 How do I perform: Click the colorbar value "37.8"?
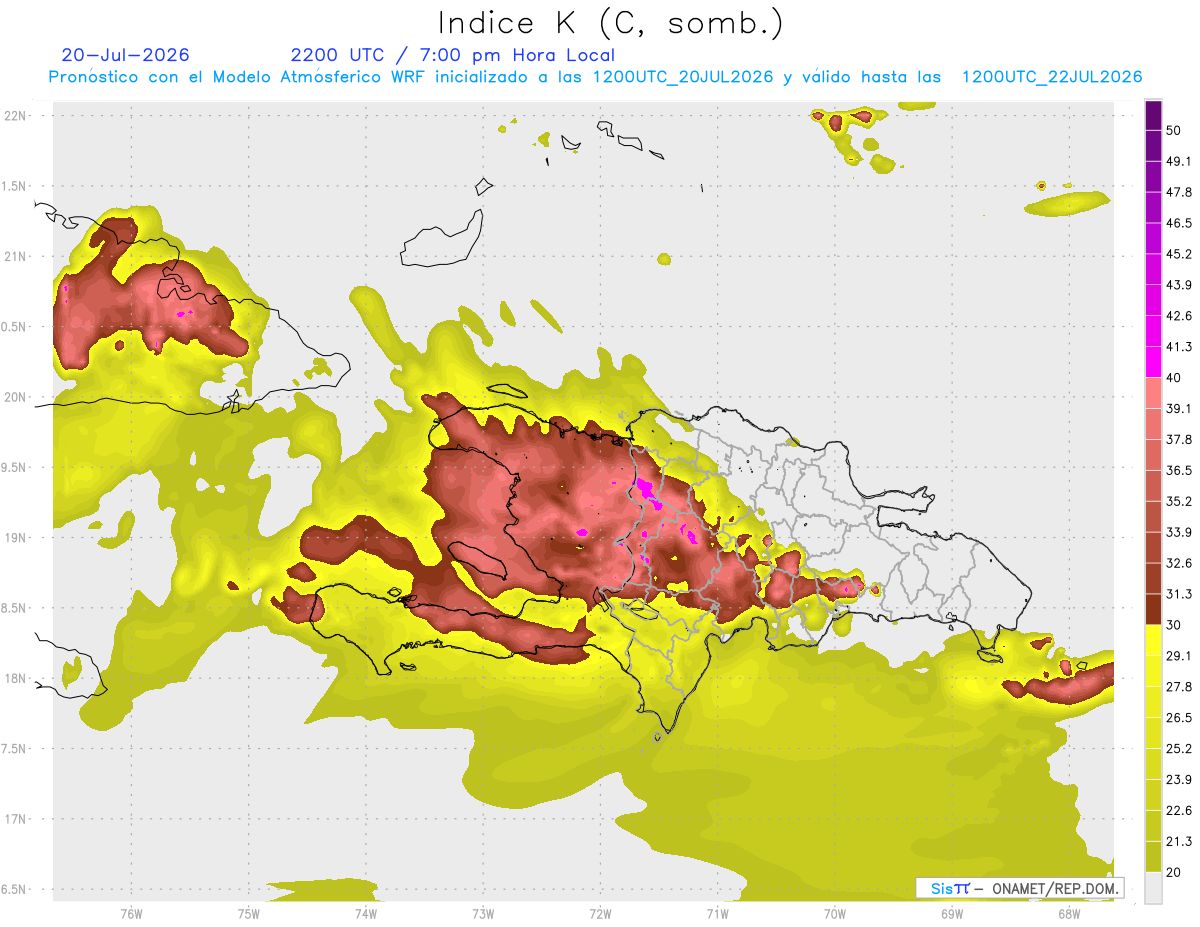[1179, 440]
